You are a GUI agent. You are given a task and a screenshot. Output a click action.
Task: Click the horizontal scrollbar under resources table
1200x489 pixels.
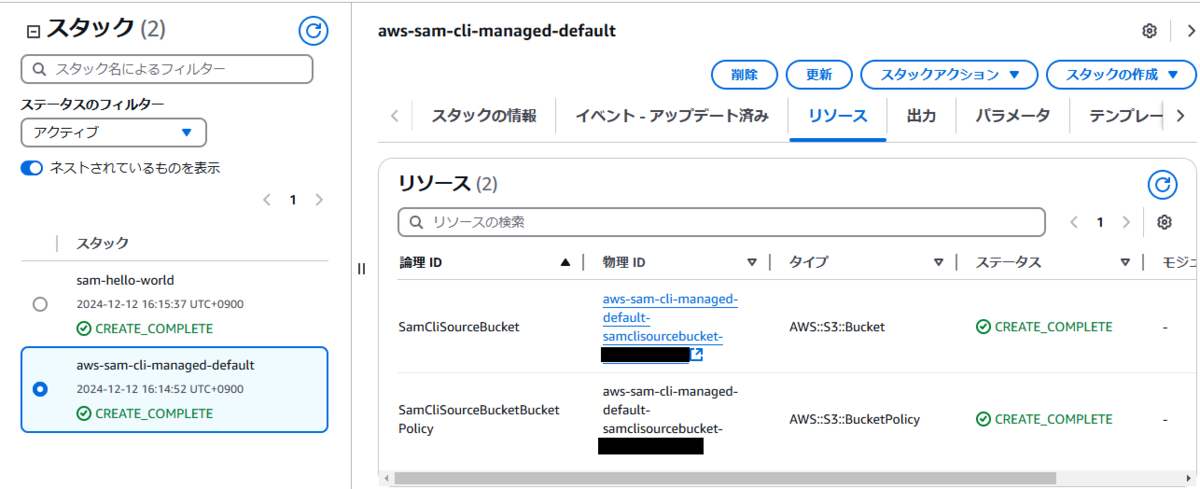pyautogui.click(x=725, y=478)
